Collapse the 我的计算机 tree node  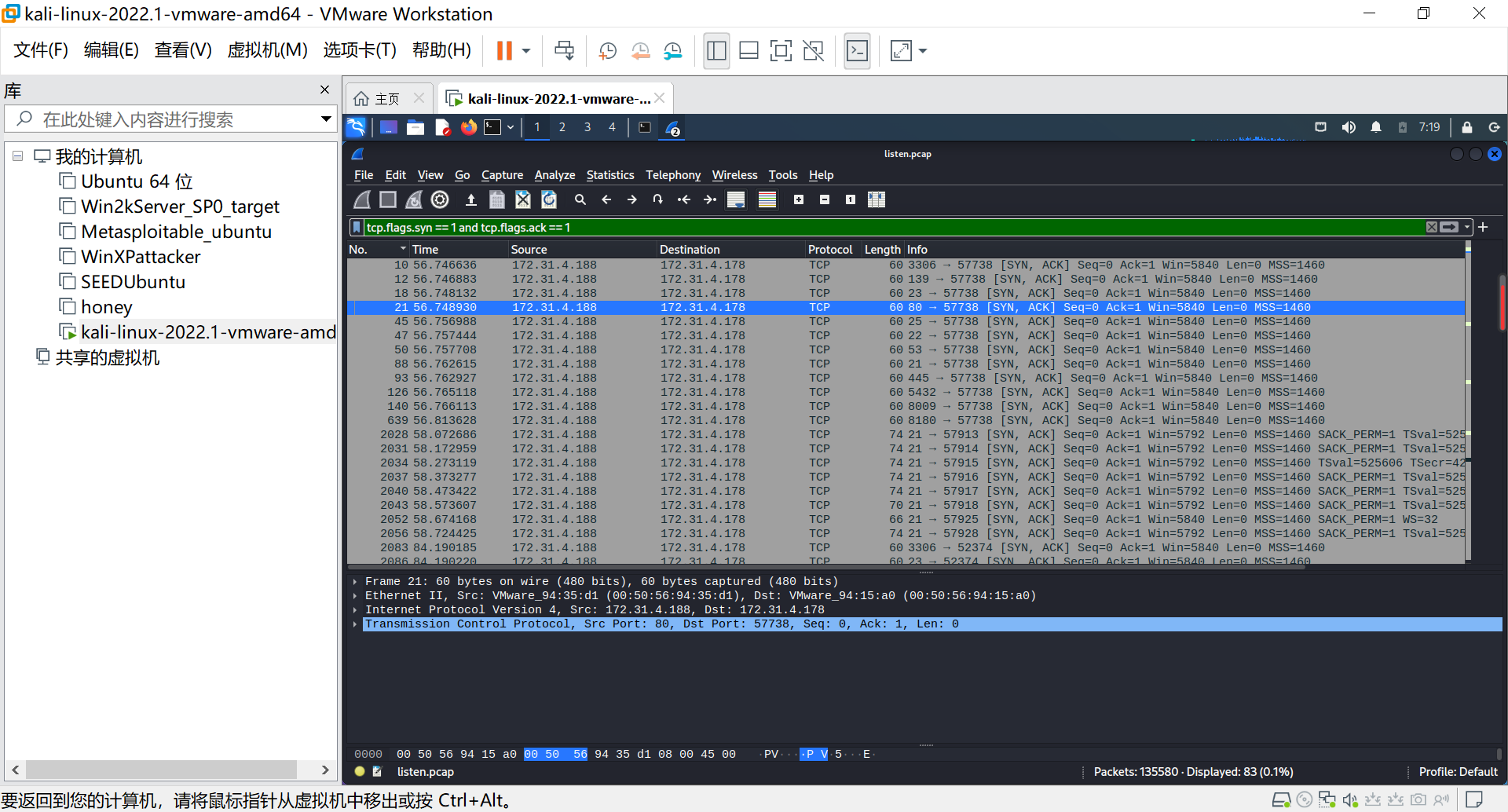coord(17,156)
